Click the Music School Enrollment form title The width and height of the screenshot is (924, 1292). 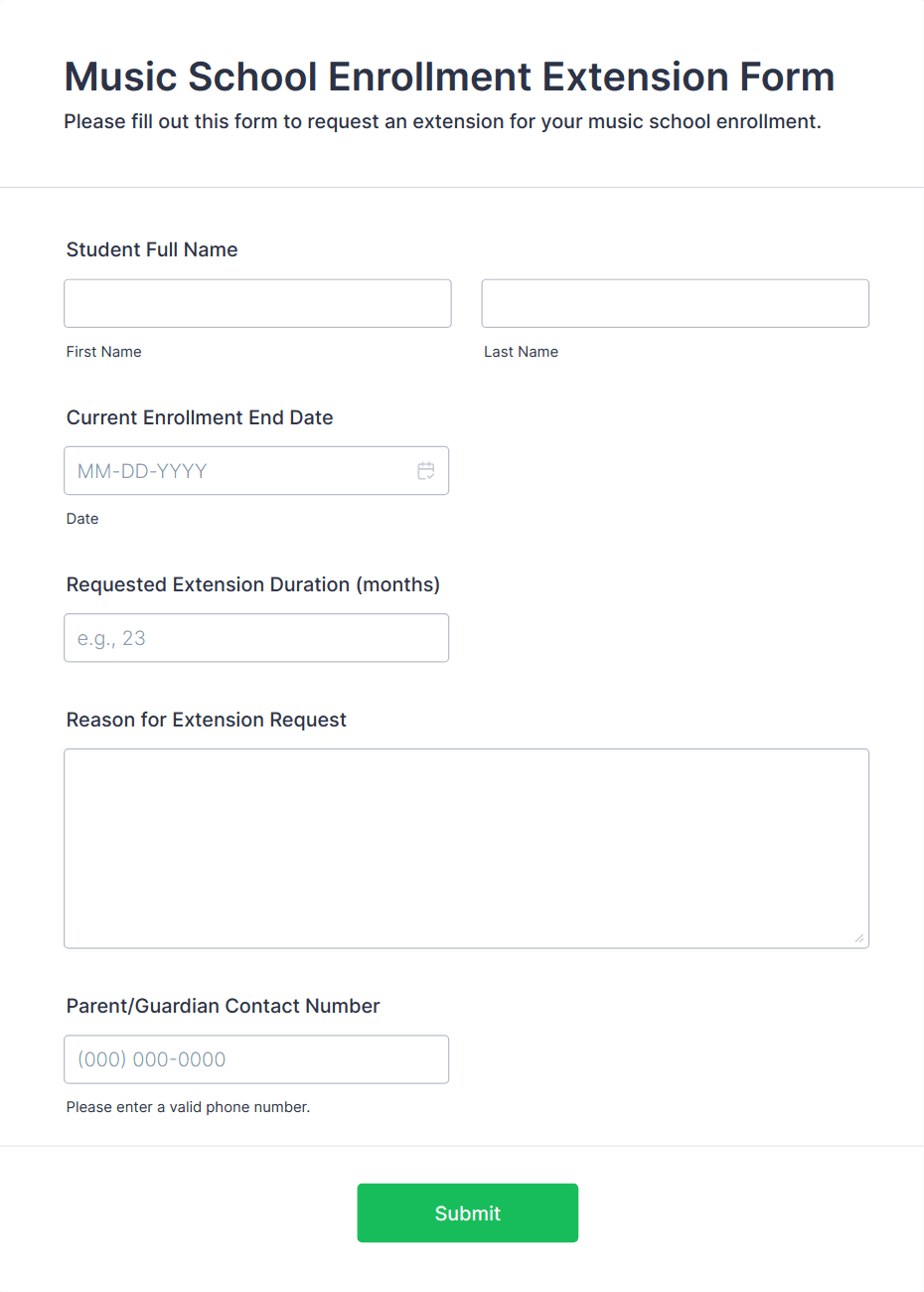(449, 77)
